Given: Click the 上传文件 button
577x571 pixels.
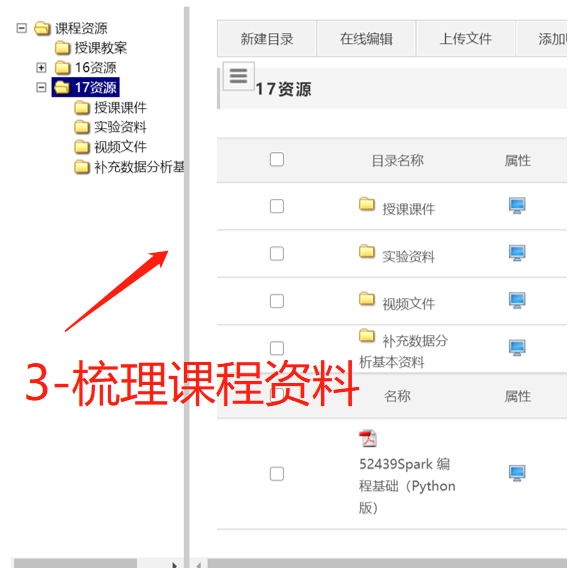Looking at the screenshot, I should pos(466,39).
